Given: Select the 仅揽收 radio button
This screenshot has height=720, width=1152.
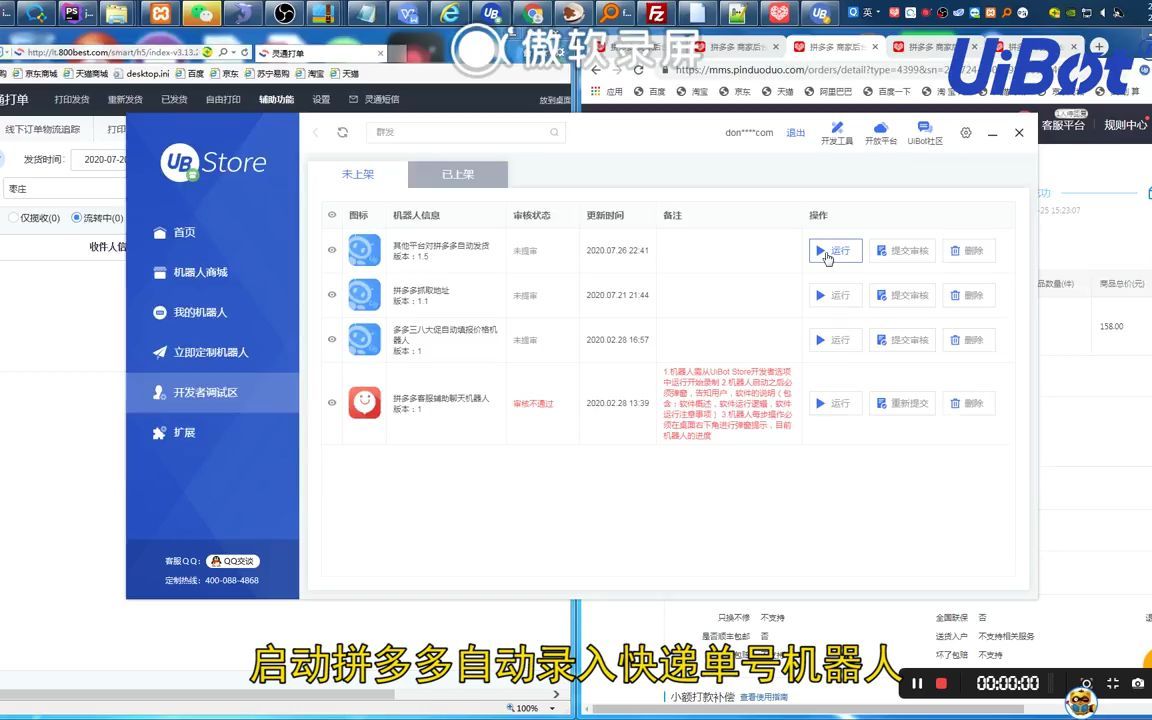Looking at the screenshot, I should coord(12,218).
